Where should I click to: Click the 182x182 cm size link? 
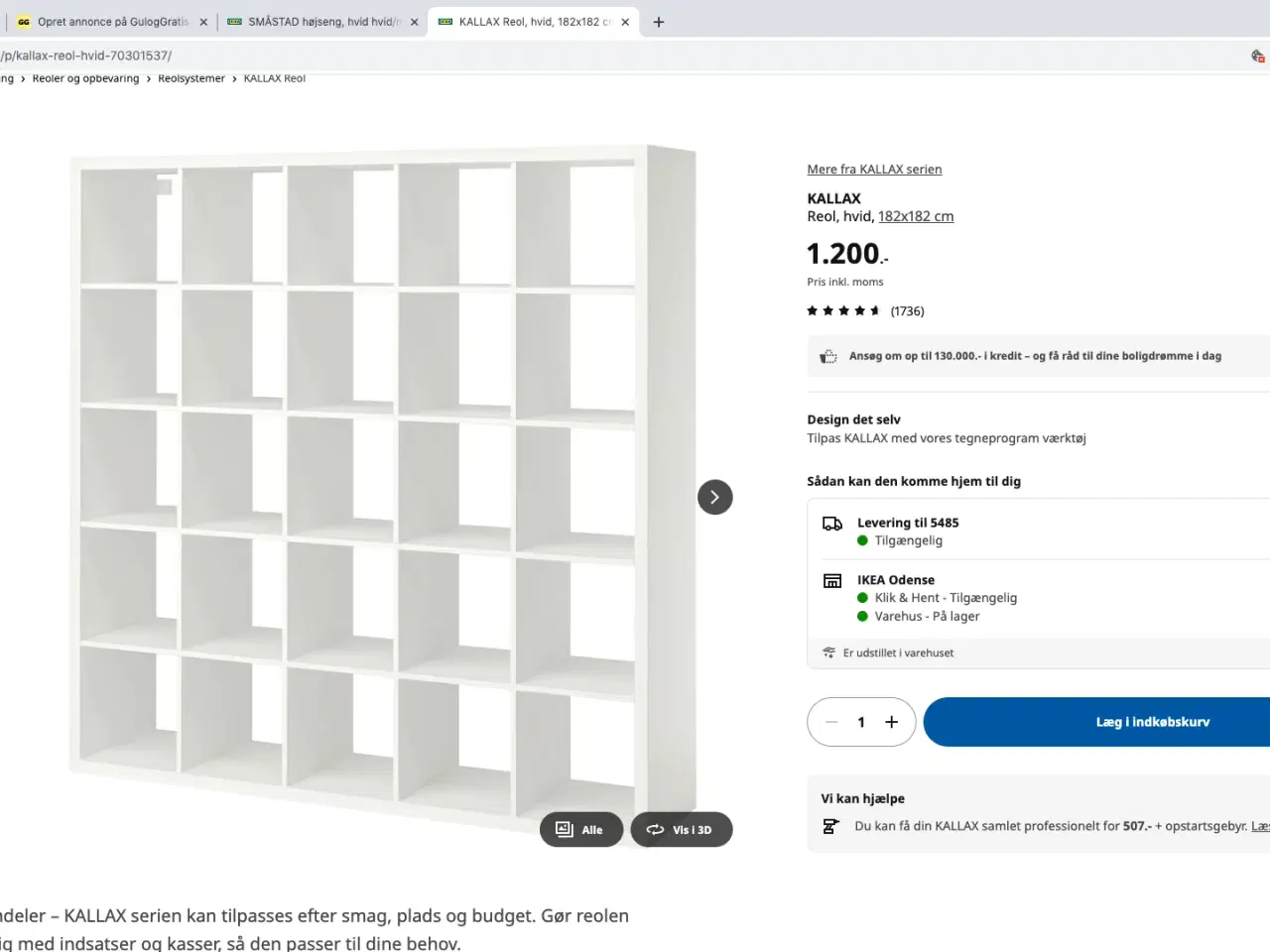point(915,216)
